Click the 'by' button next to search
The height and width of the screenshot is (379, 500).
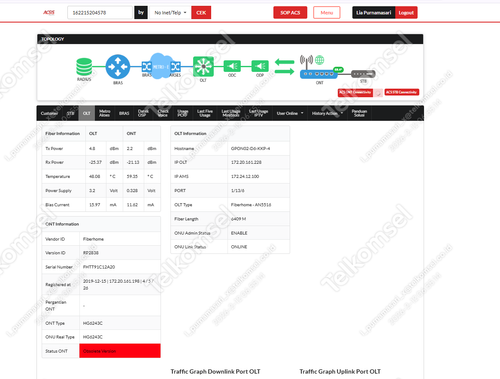141,13
